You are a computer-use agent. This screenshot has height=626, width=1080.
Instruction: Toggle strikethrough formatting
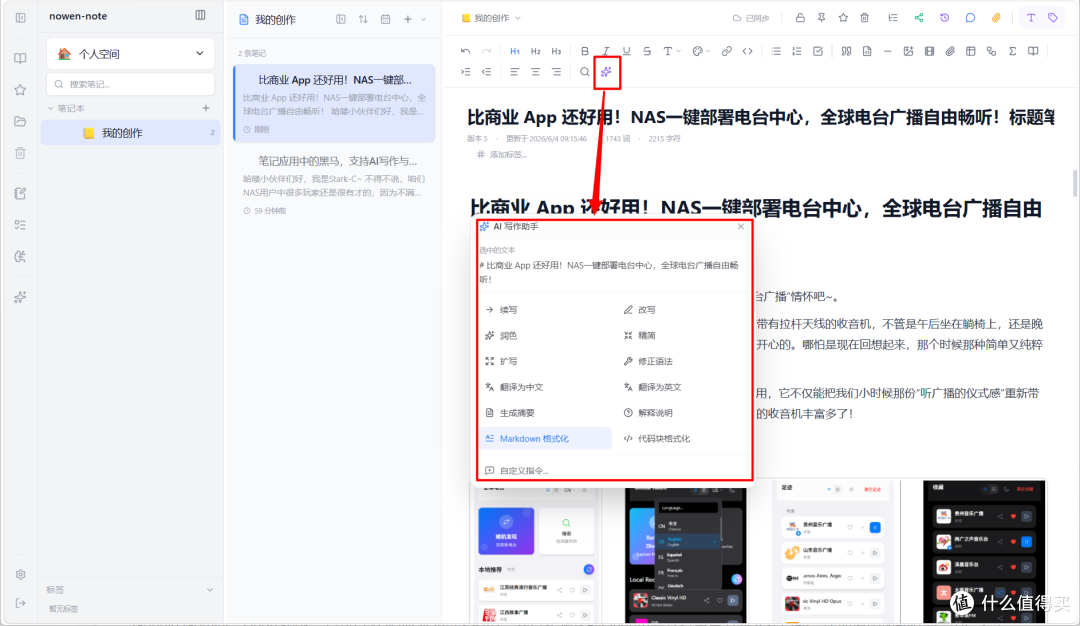coord(647,51)
